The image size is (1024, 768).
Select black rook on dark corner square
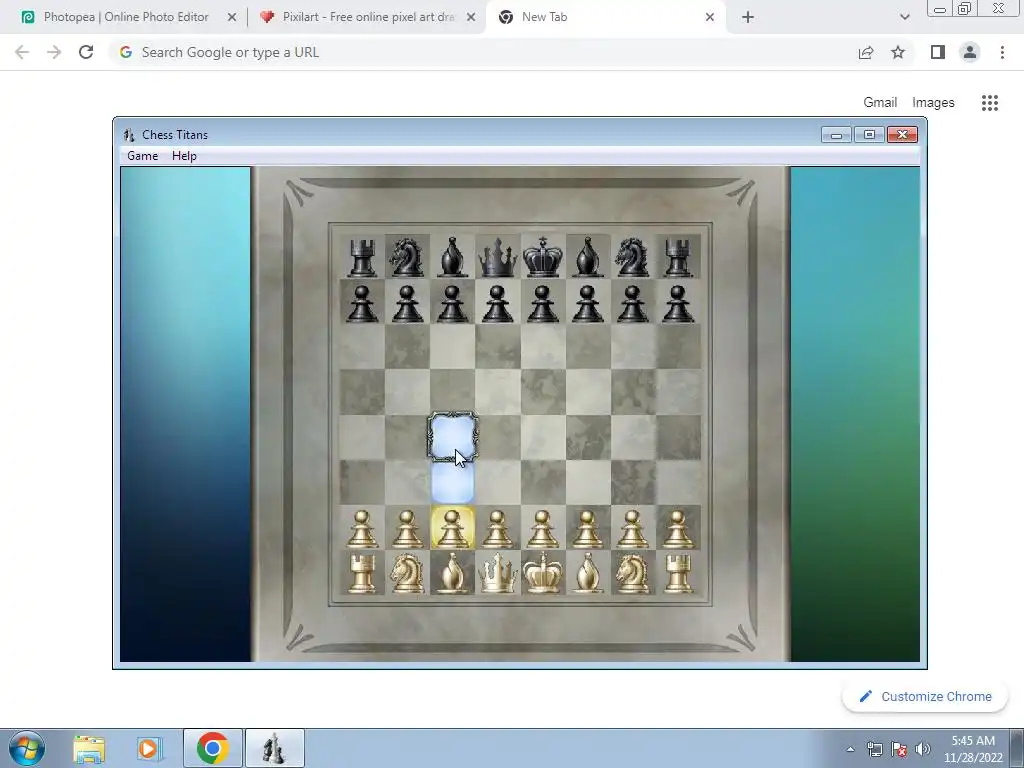678,257
